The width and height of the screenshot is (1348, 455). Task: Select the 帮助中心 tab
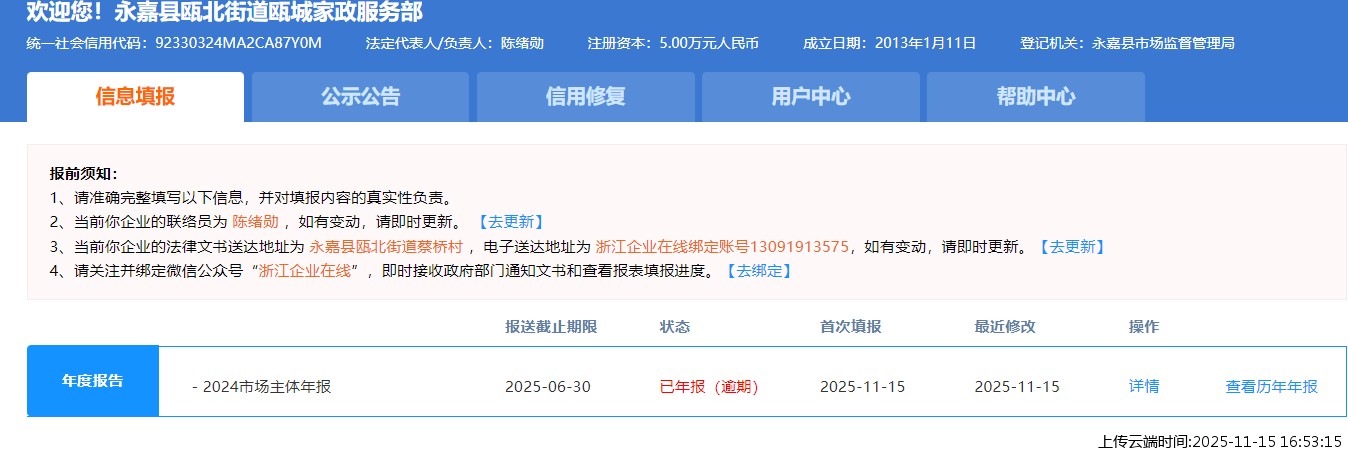[x=1035, y=97]
